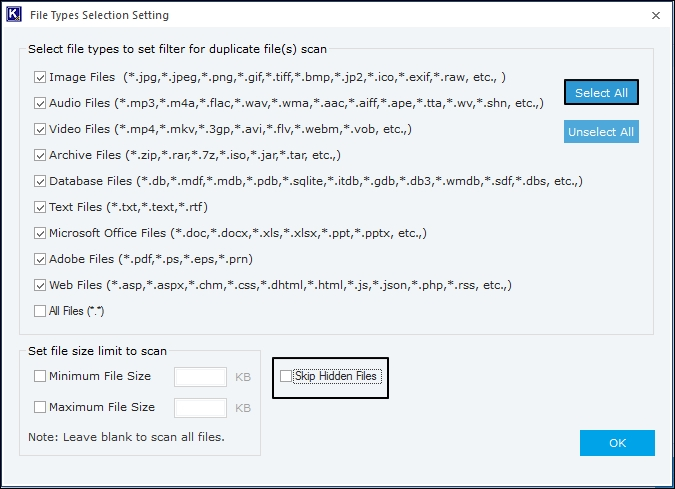Enable the All Files (*.*) checkbox

point(40,311)
